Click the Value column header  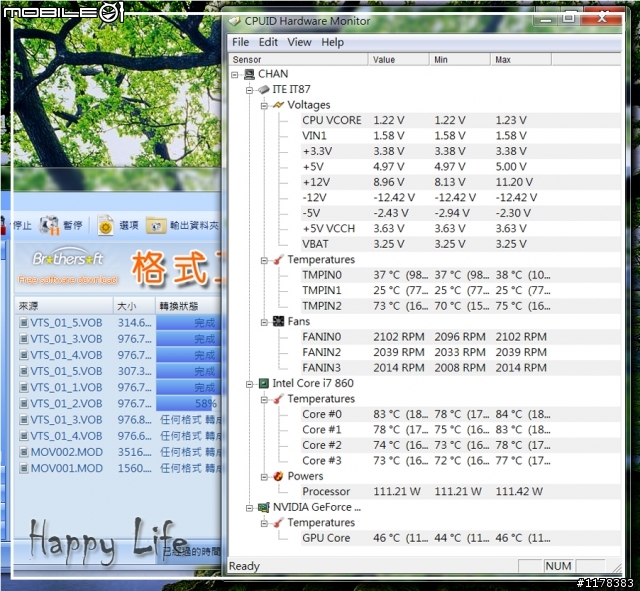(x=398, y=60)
